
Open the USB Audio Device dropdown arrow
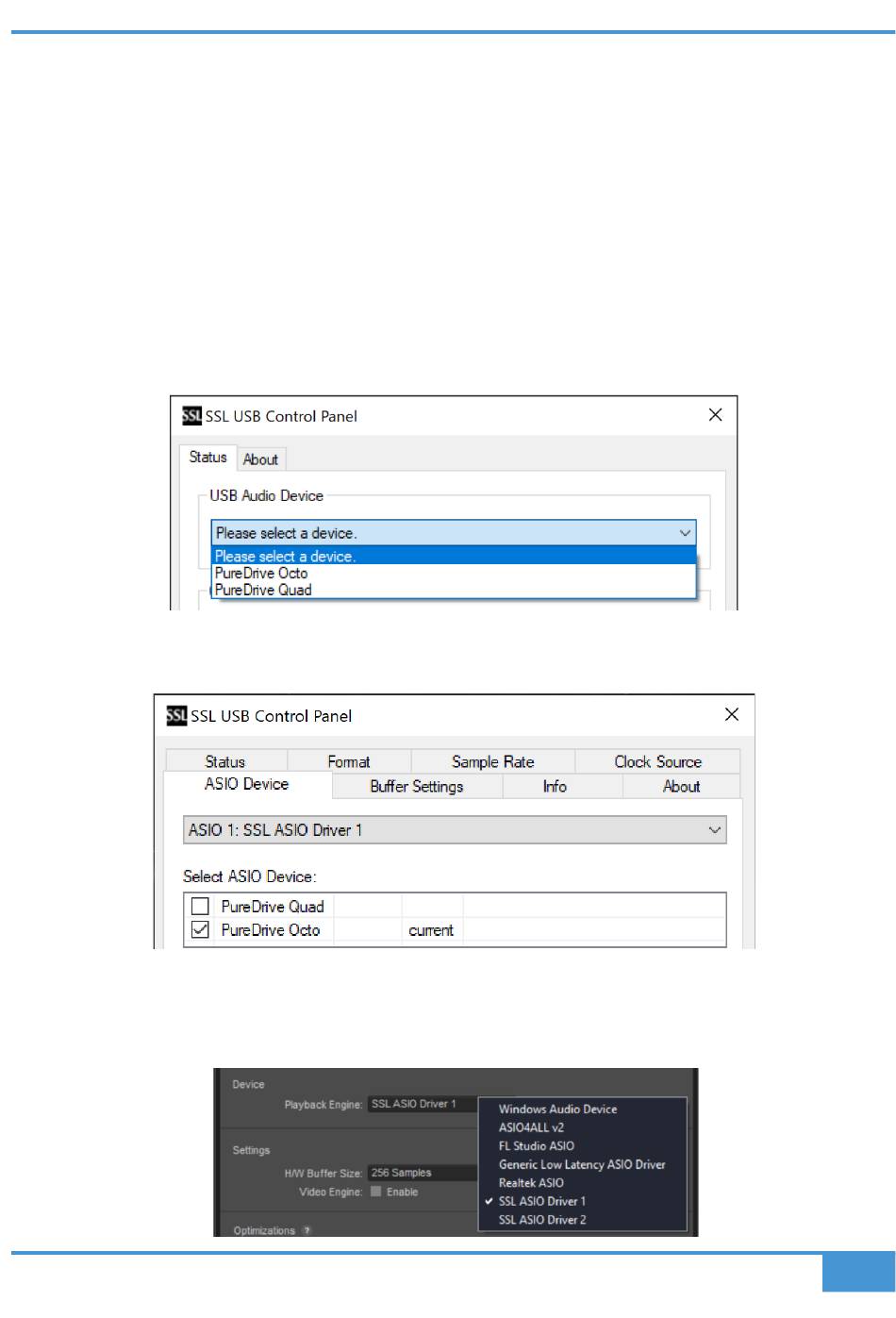click(x=685, y=533)
